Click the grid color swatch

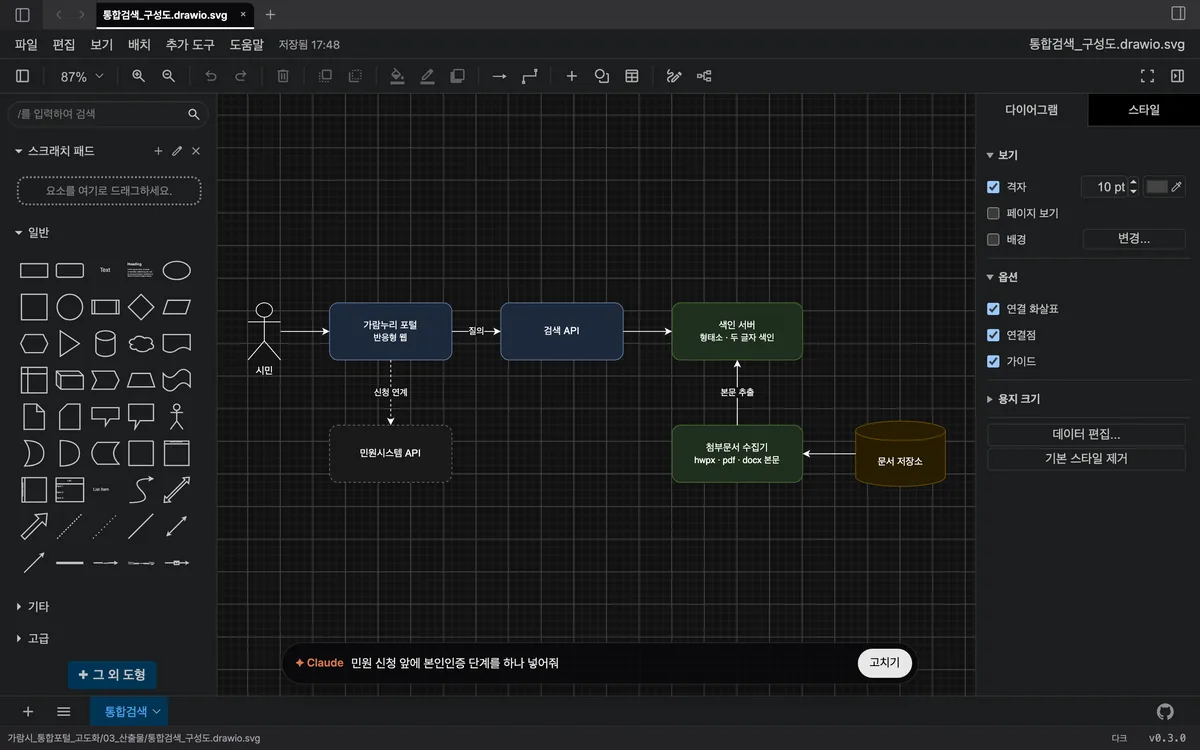1157,187
